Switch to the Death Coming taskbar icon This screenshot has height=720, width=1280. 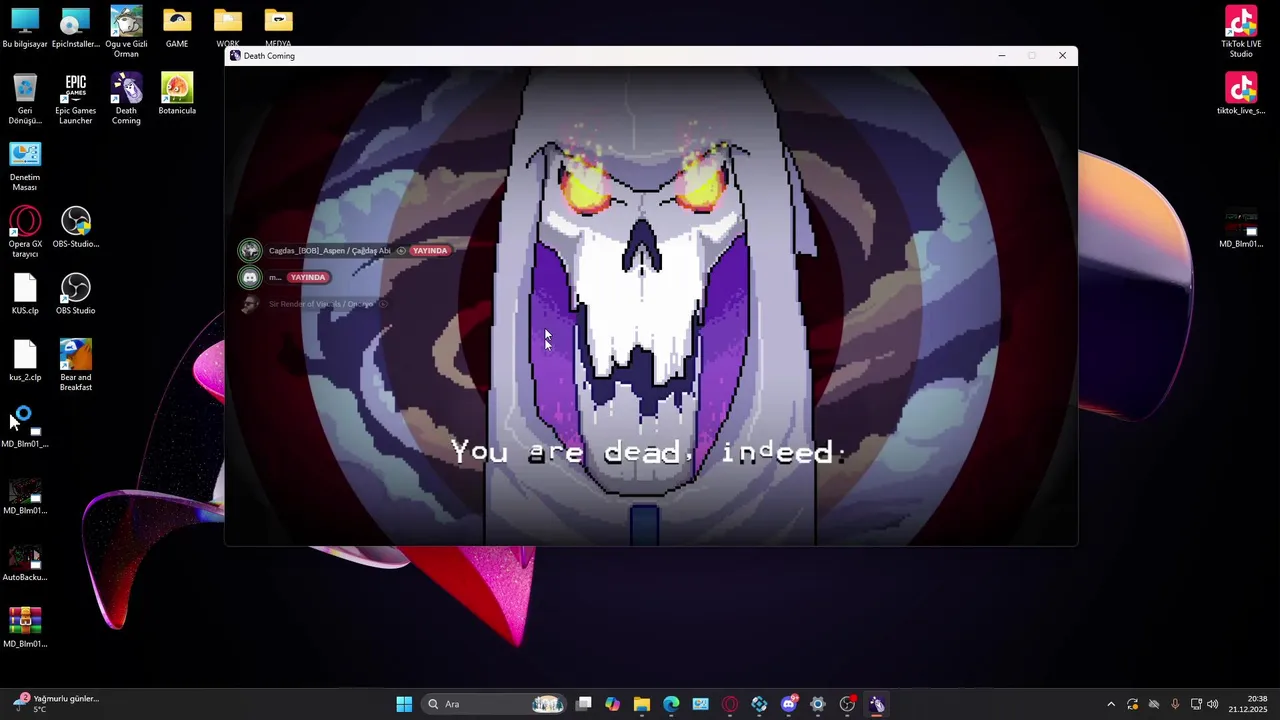pyautogui.click(x=877, y=704)
